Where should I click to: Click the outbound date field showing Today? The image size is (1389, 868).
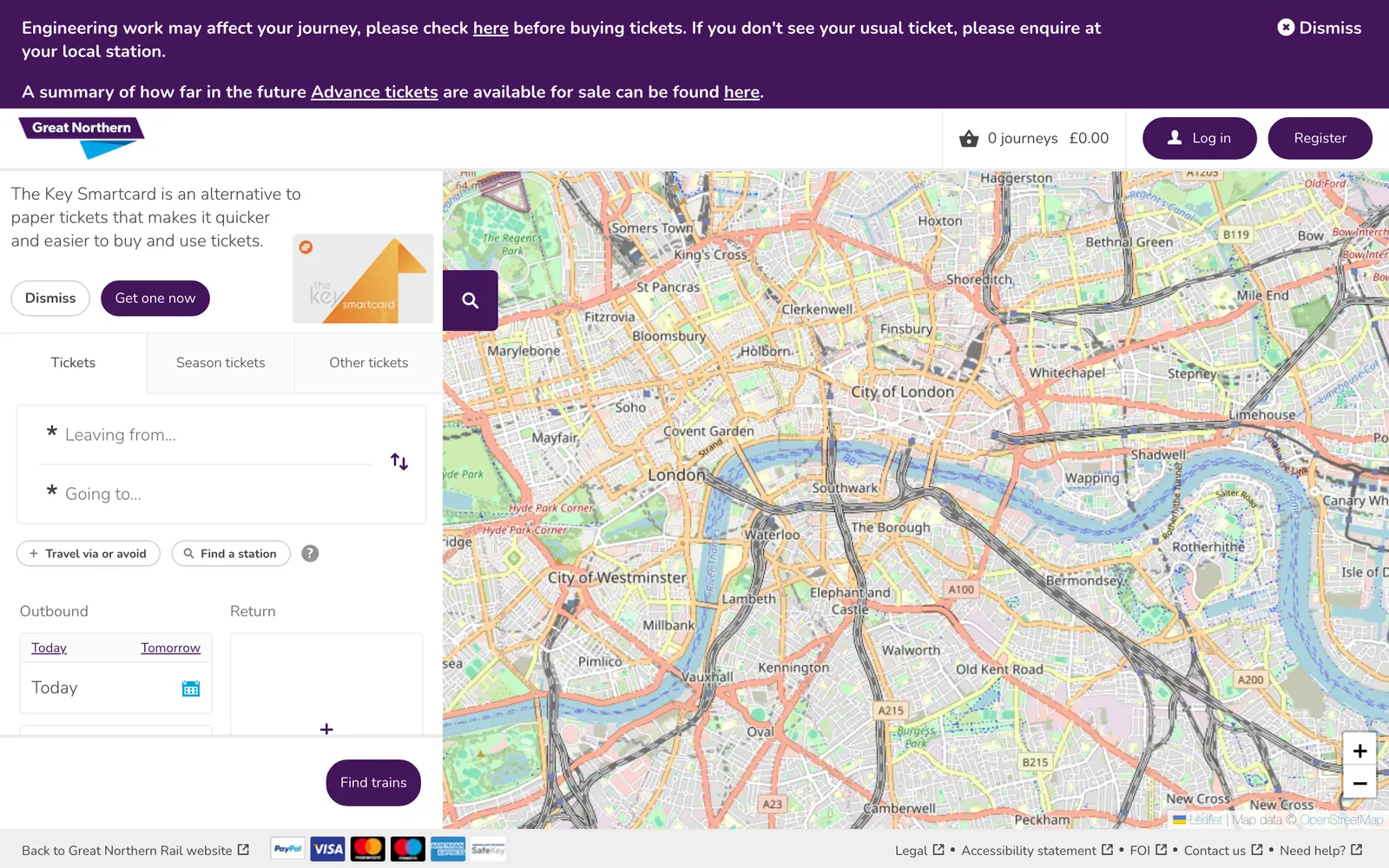116,688
